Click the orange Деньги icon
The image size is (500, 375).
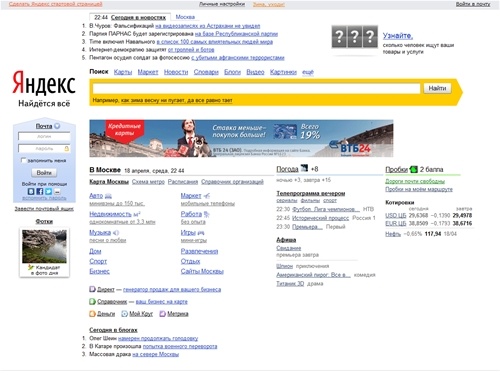pos(92,314)
